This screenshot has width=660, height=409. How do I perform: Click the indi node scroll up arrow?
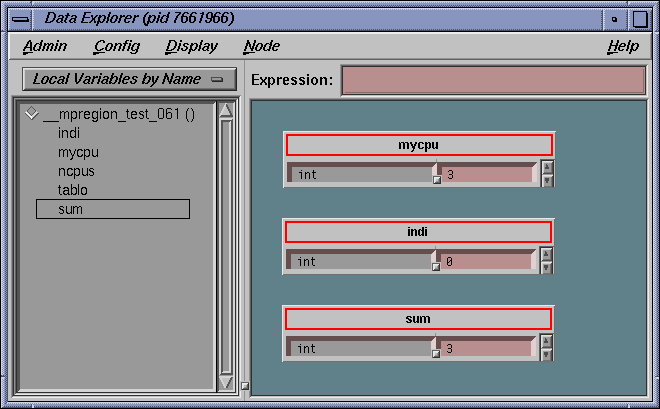[546, 254]
